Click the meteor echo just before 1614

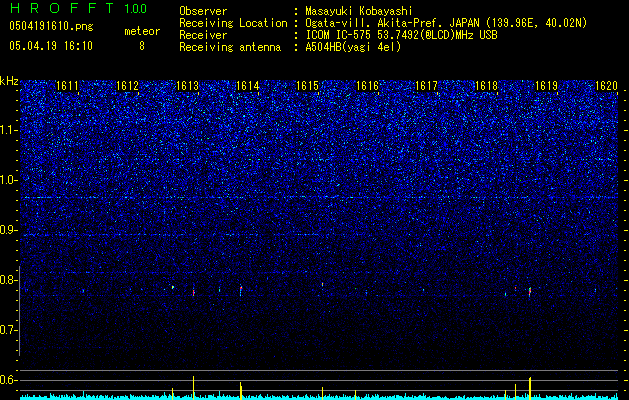[x=241, y=290]
